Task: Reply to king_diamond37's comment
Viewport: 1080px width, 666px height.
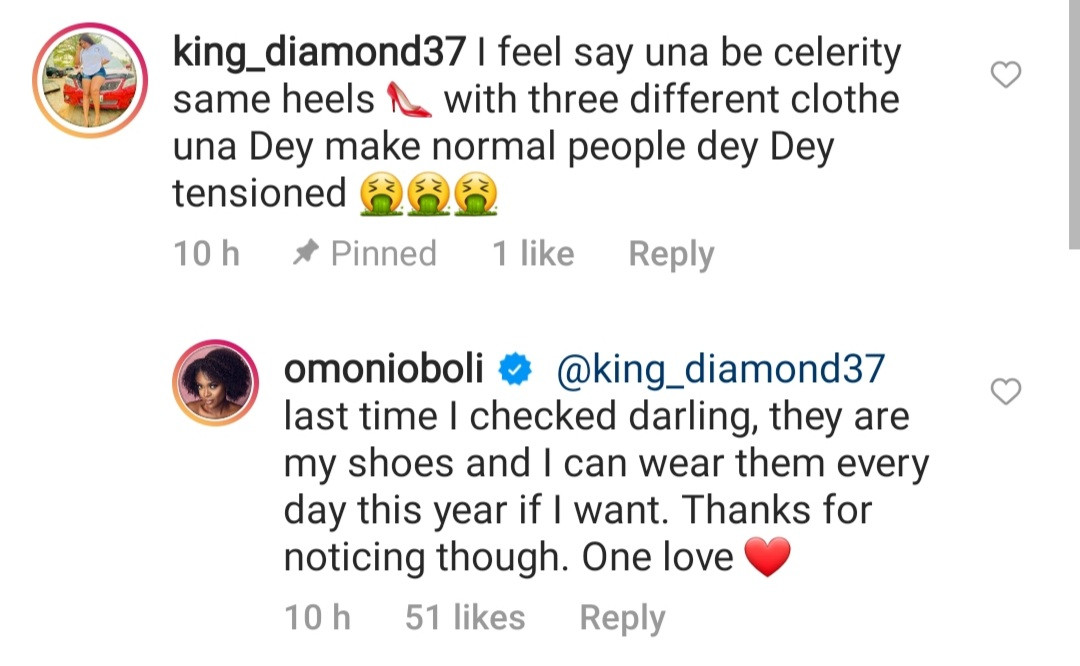Action: pyautogui.click(x=671, y=254)
